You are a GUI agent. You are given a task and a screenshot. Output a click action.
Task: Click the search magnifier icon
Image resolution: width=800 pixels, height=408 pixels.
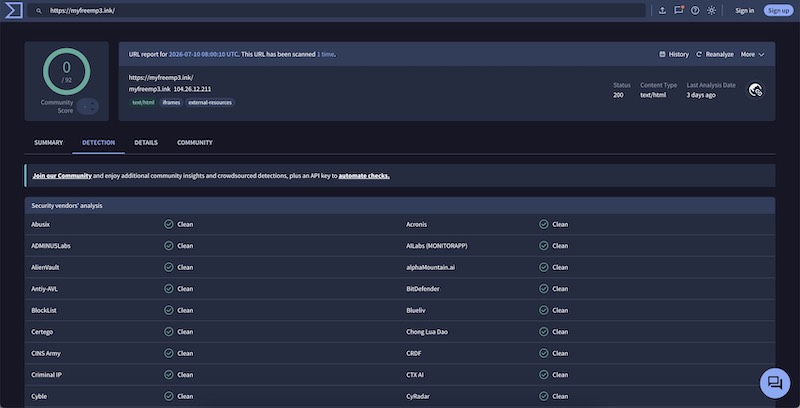(39, 11)
